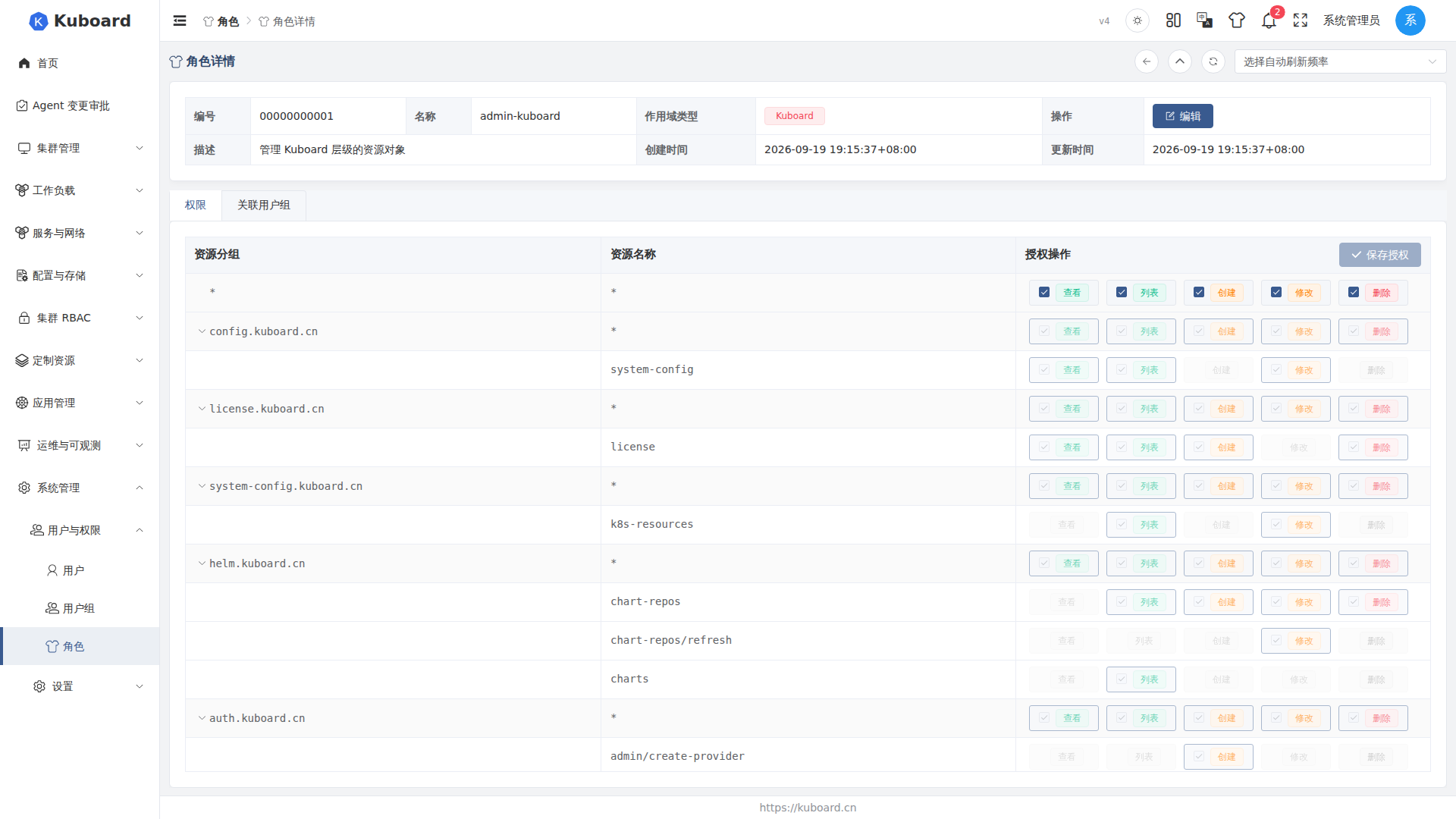
Task: Expand the 集群 RBAC sidebar menu
Action: (80, 318)
